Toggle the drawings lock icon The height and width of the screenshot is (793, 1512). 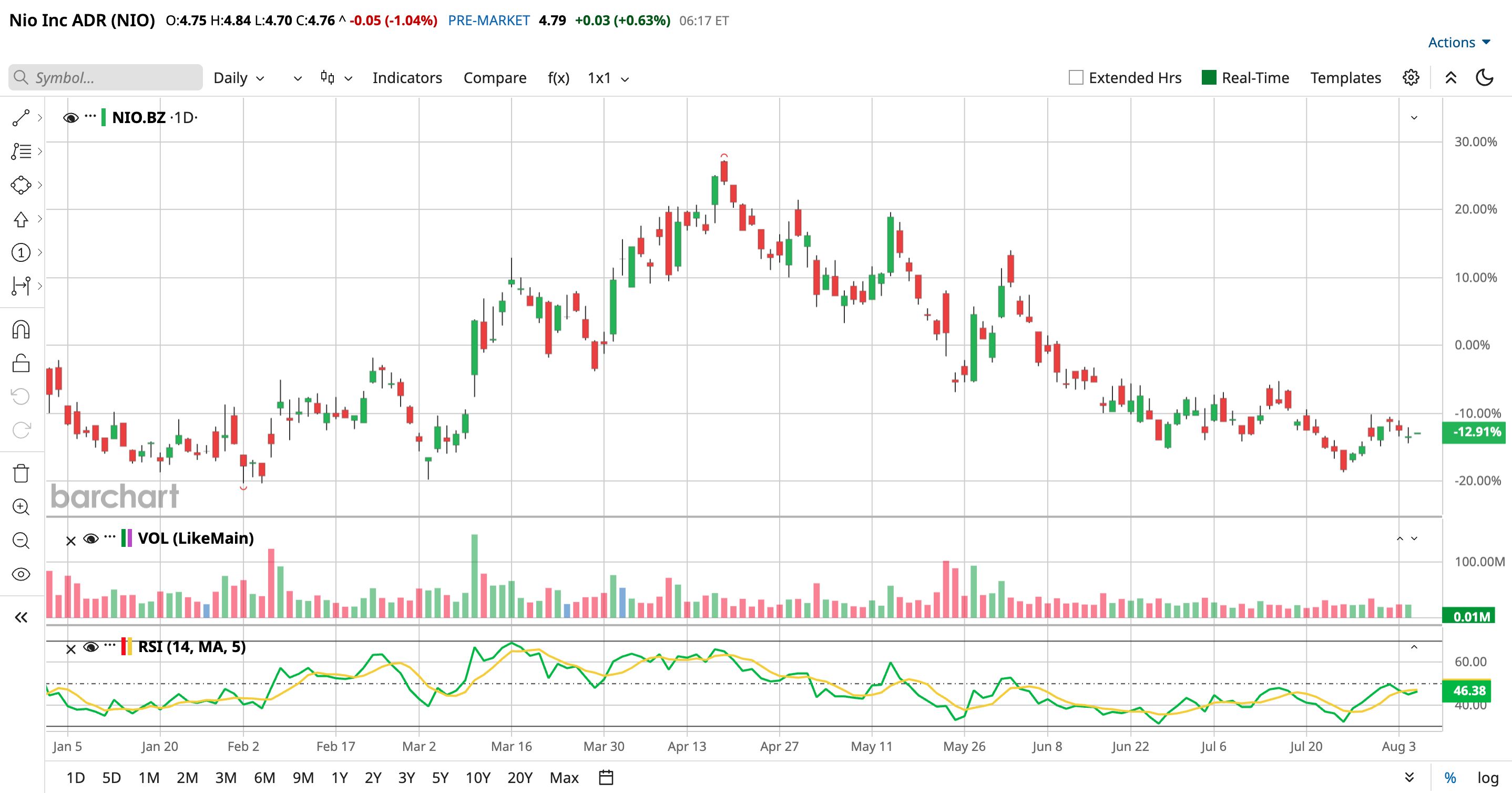21,363
